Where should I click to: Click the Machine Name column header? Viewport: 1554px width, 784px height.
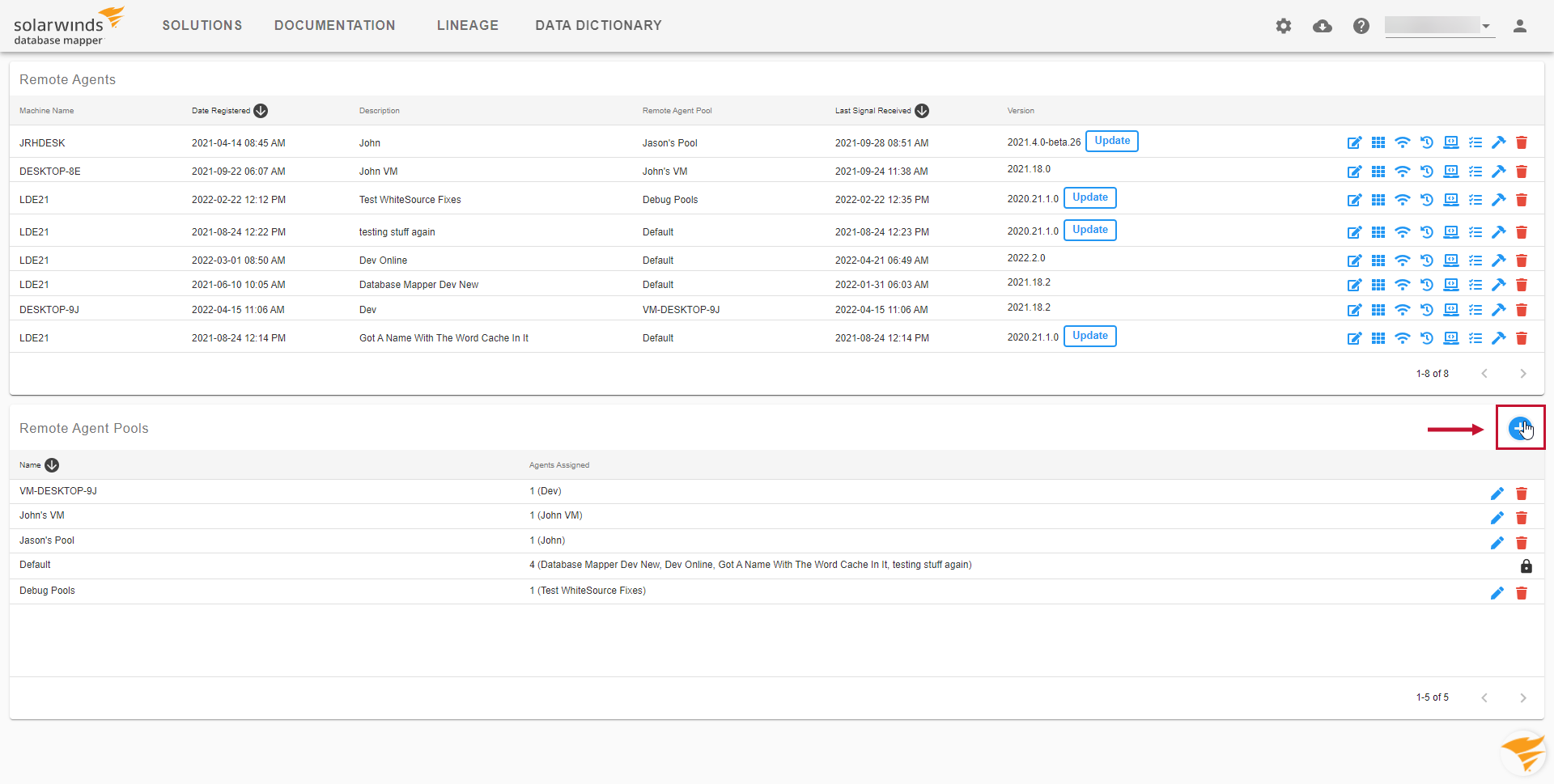click(47, 111)
